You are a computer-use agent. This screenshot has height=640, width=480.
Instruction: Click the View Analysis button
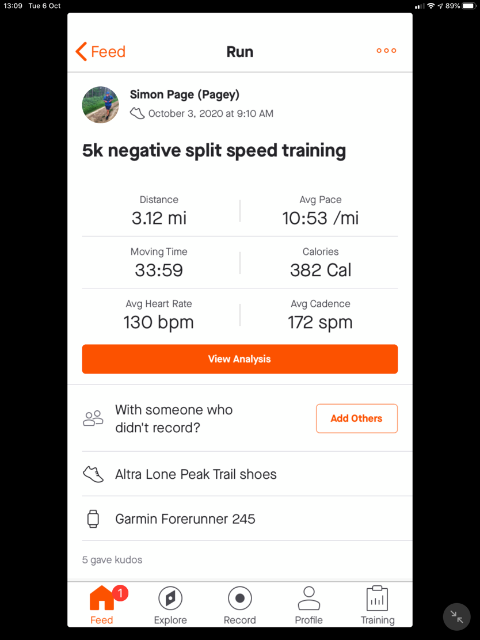click(240, 359)
